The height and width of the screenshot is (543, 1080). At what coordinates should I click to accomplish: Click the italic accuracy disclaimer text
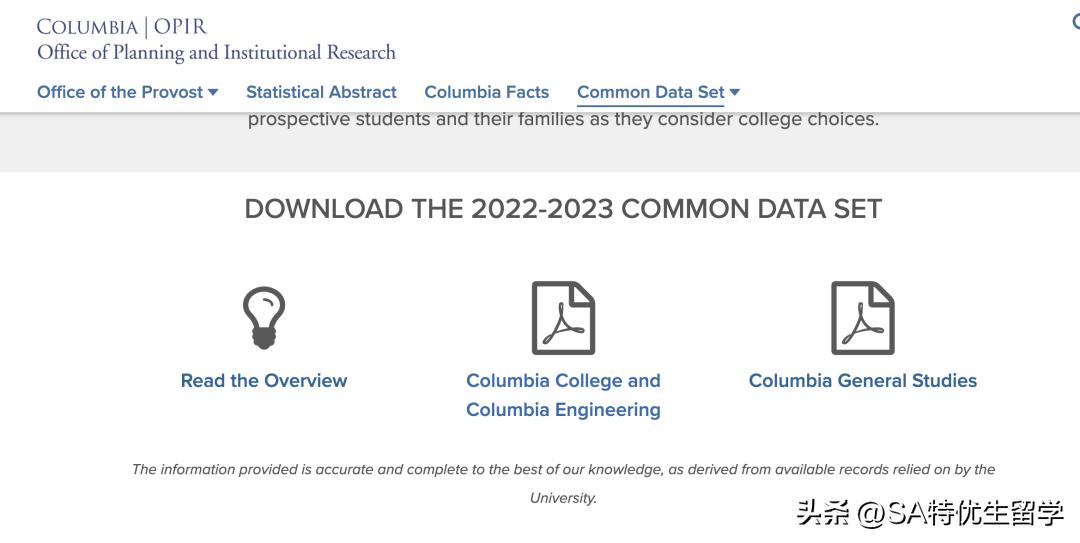[x=563, y=470]
